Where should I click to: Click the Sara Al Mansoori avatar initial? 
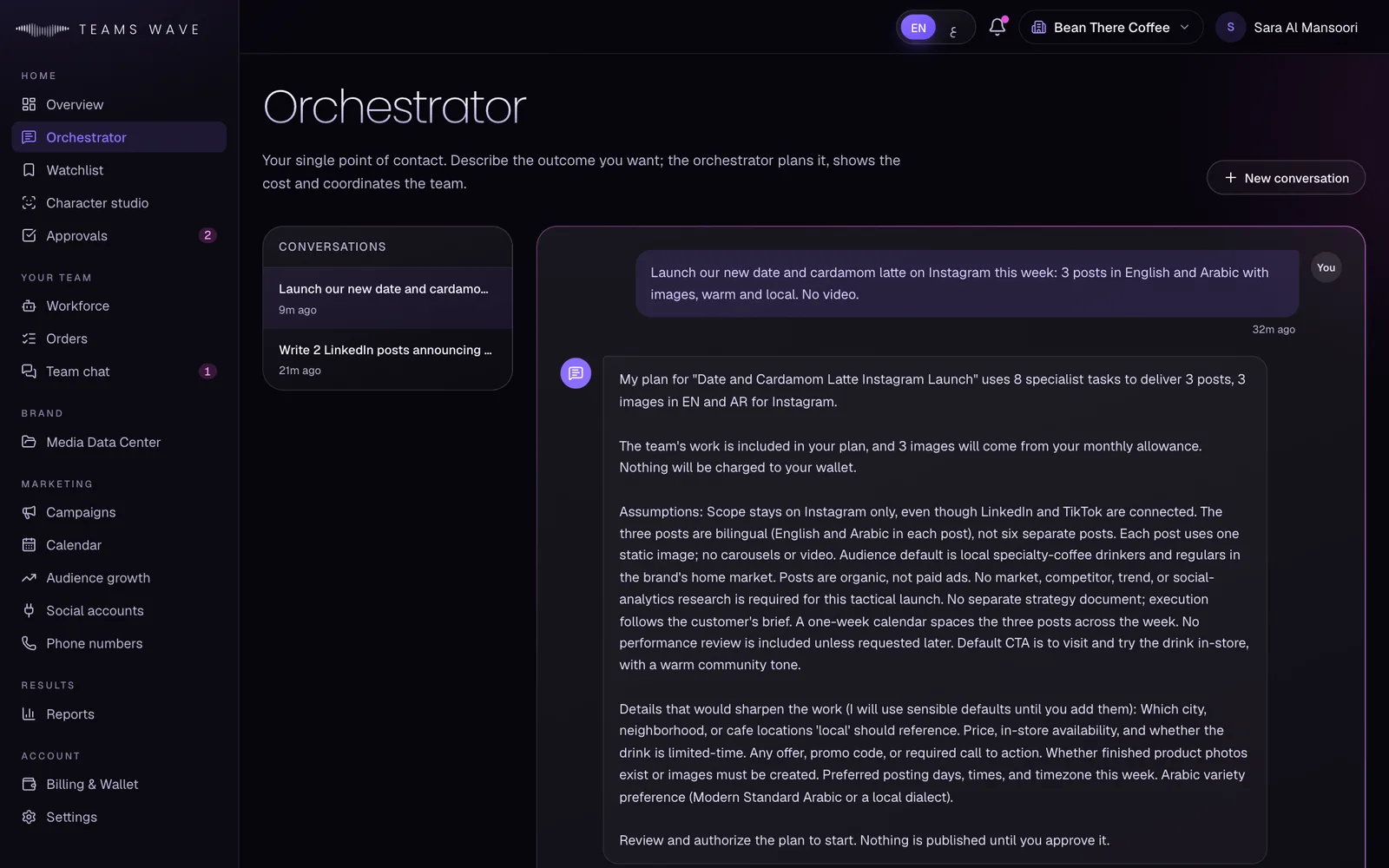click(x=1230, y=27)
